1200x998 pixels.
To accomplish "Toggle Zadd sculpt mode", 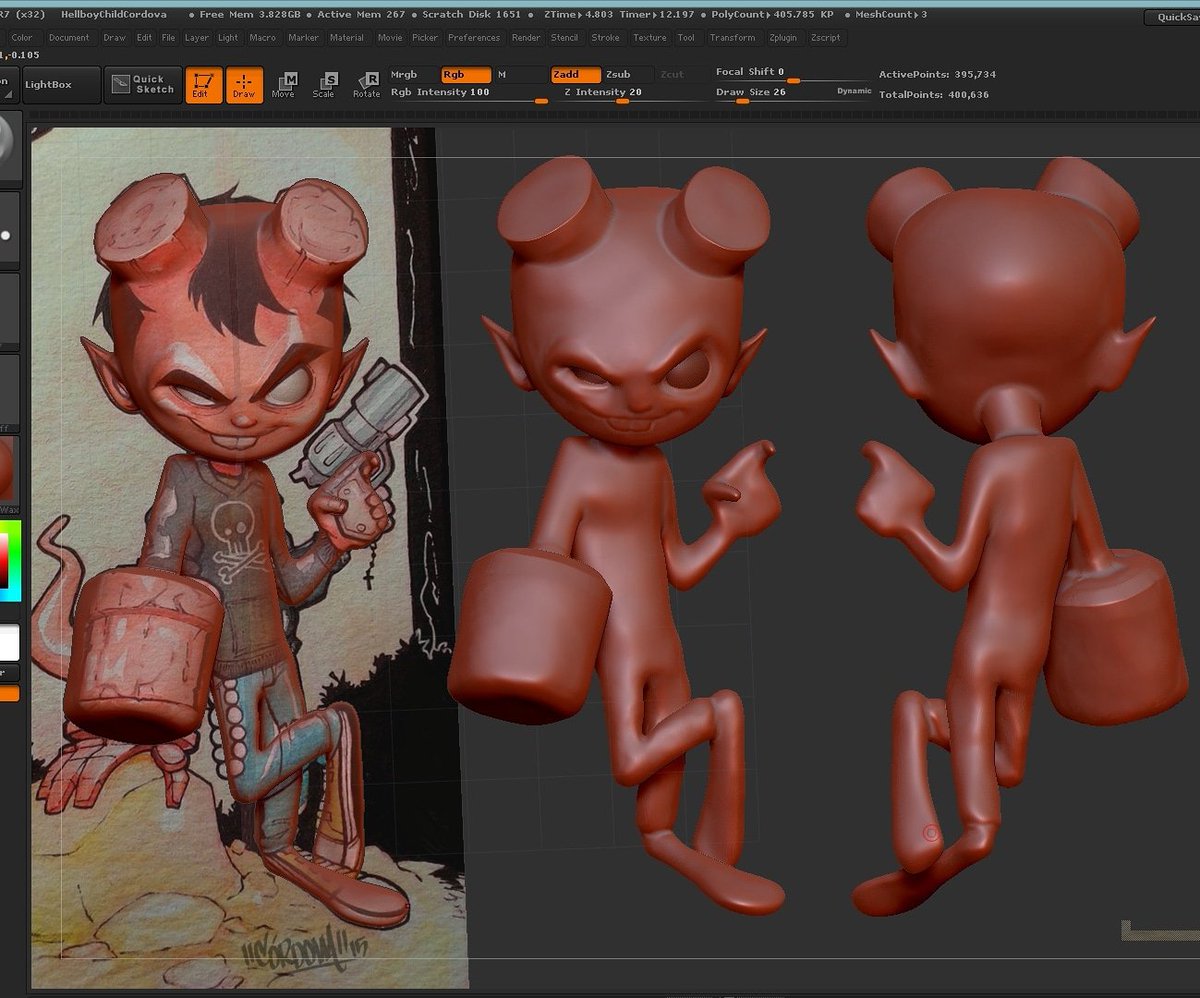I will point(575,75).
